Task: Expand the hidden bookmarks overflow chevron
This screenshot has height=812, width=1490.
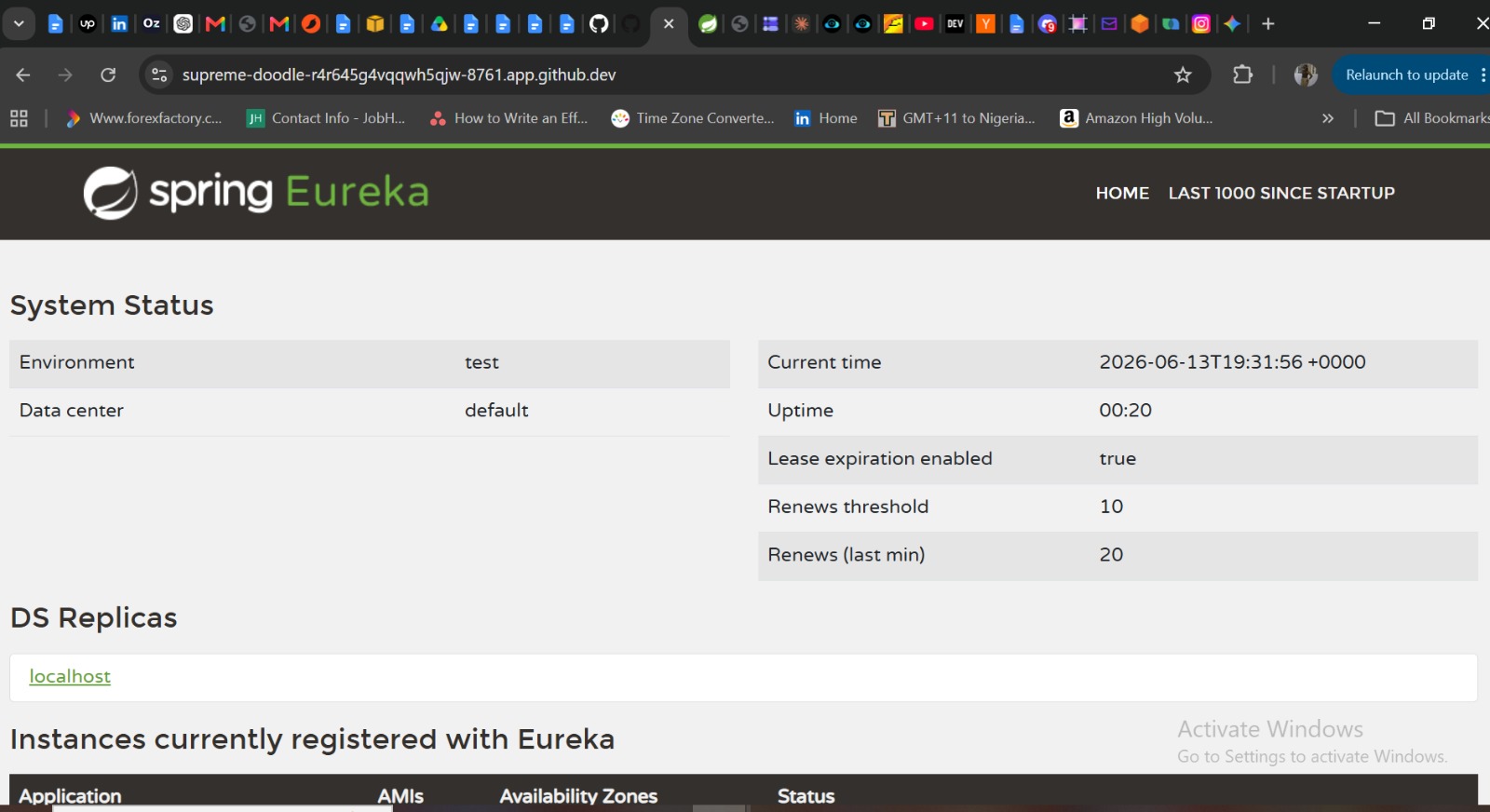Action: pyautogui.click(x=1328, y=118)
